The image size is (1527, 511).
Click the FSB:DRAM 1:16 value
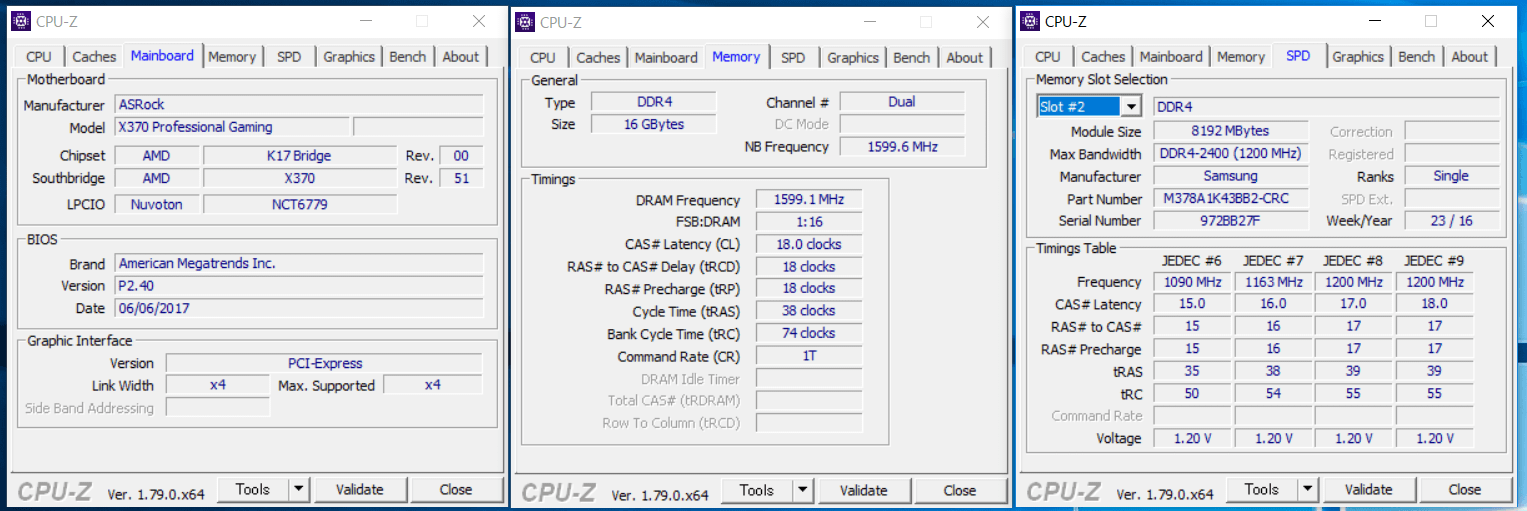pyautogui.click(x=809, y=222)
